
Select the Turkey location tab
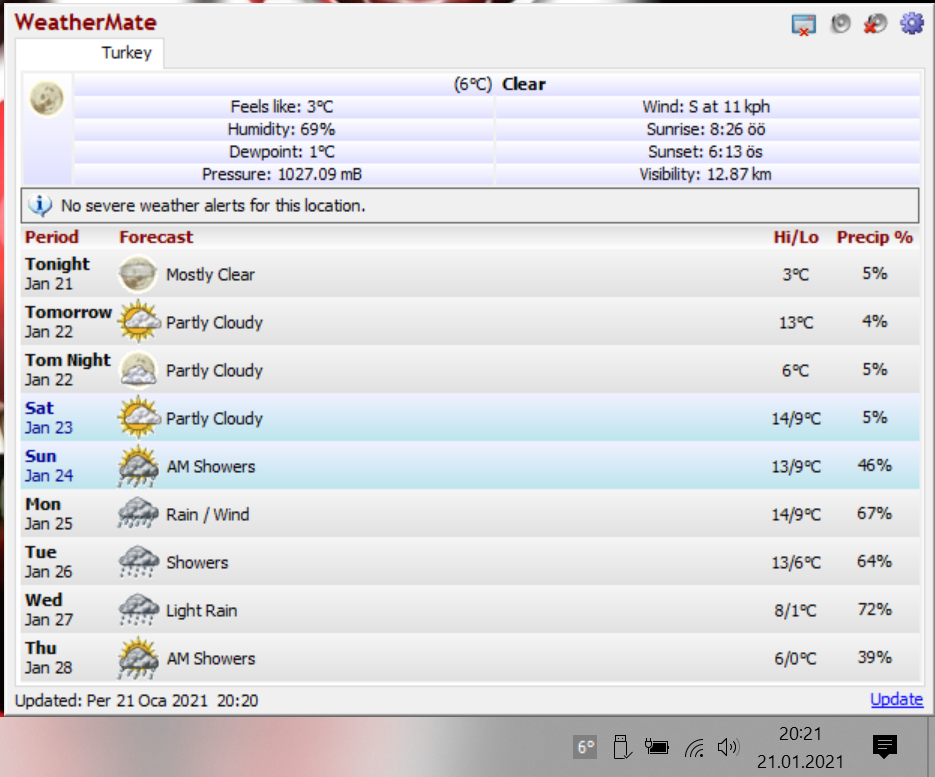click(89, 53)
